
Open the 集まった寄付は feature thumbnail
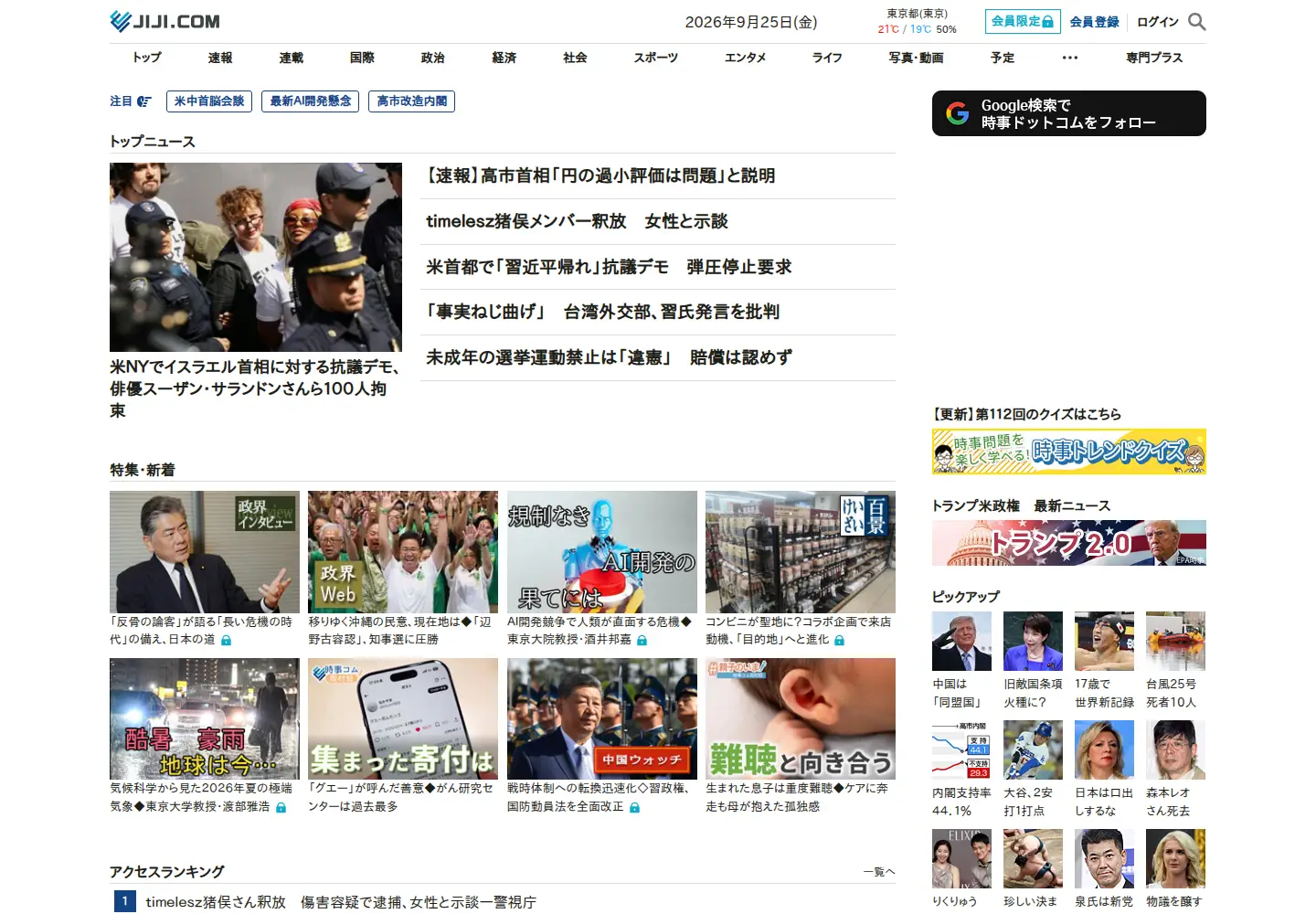[403, 719]
